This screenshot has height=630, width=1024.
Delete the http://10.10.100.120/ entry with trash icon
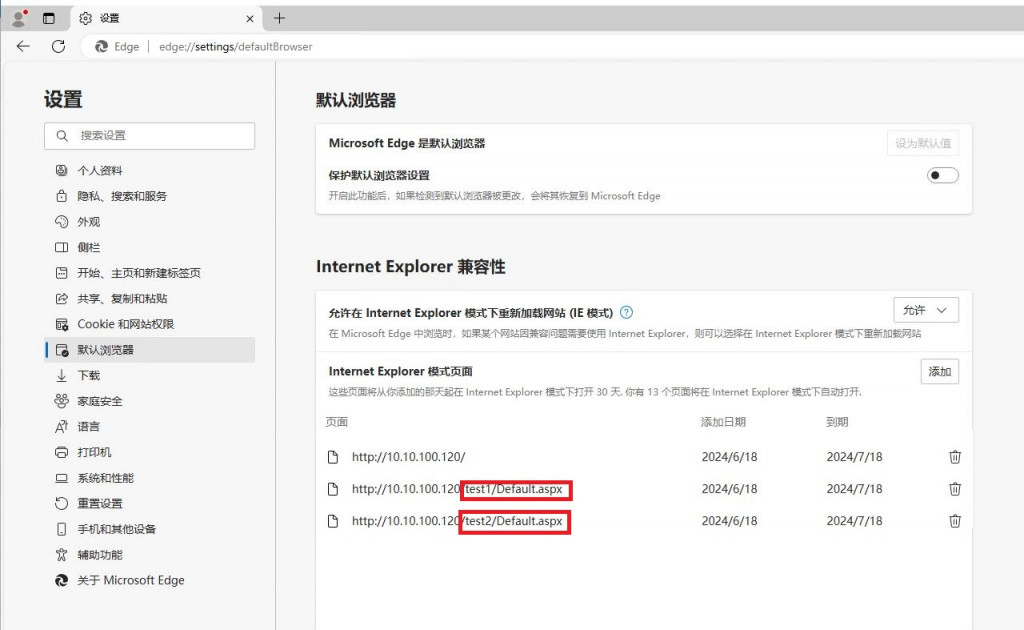955,457
